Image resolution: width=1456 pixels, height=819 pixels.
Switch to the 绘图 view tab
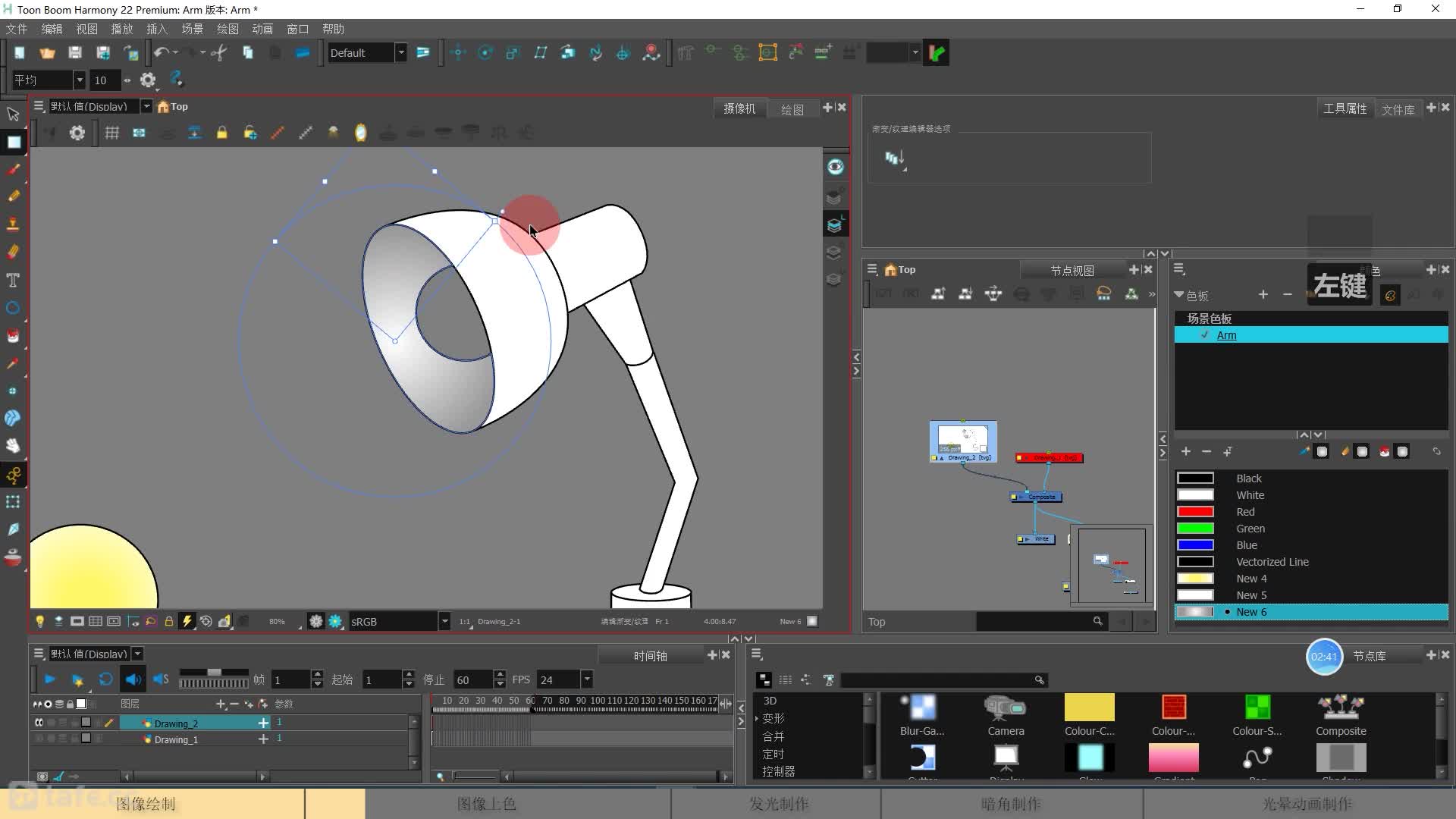(x=792, y=109)
